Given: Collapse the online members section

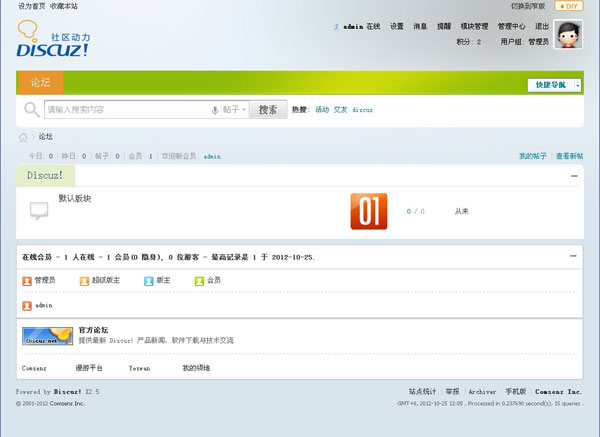Looking at the screenshot, I should tap(574, 256).
